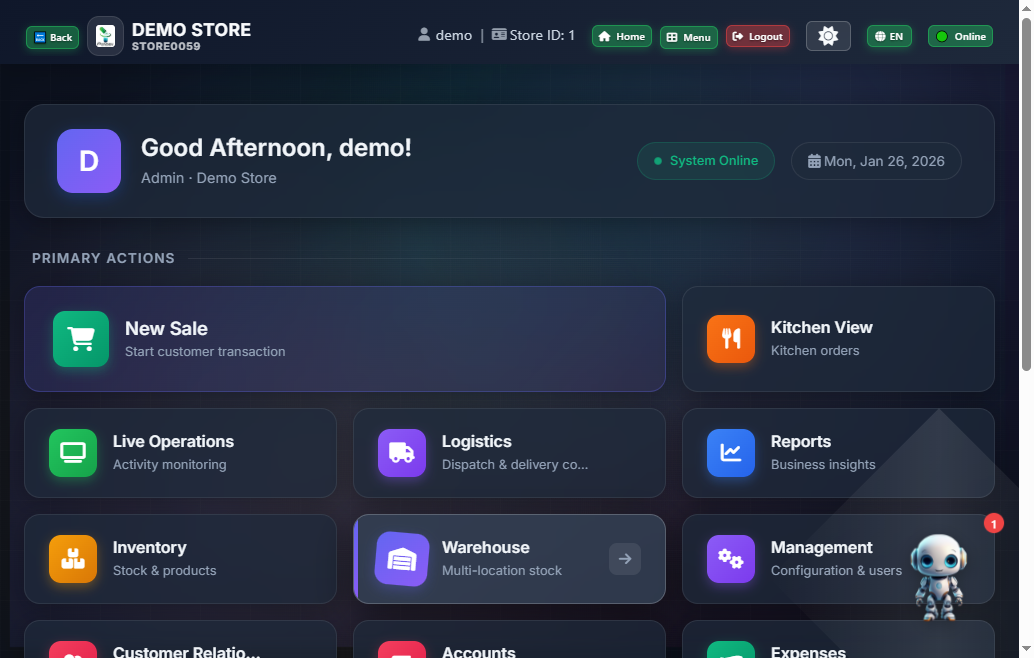Open the Accounts card
1034x658 pixels.
click(509, 639)
